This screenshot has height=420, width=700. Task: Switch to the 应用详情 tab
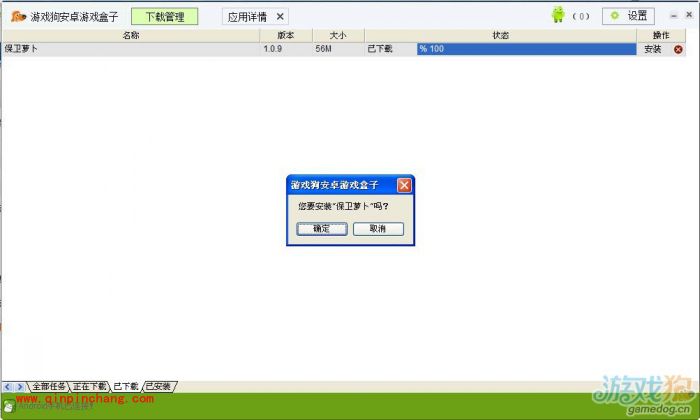click(x=247, y=17)
